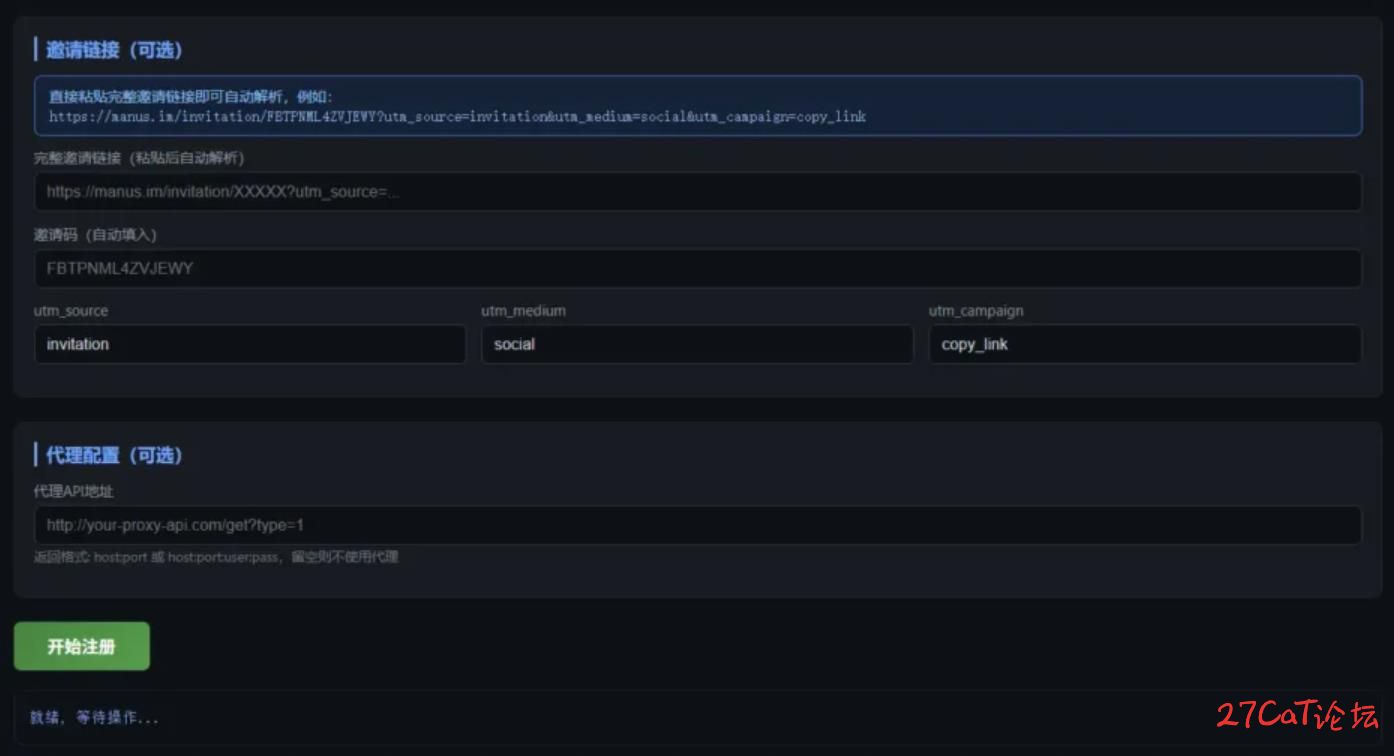Focus the 邀请码 input with FBTPNML4ZVJEWY placeholder

tap(697, 269)
